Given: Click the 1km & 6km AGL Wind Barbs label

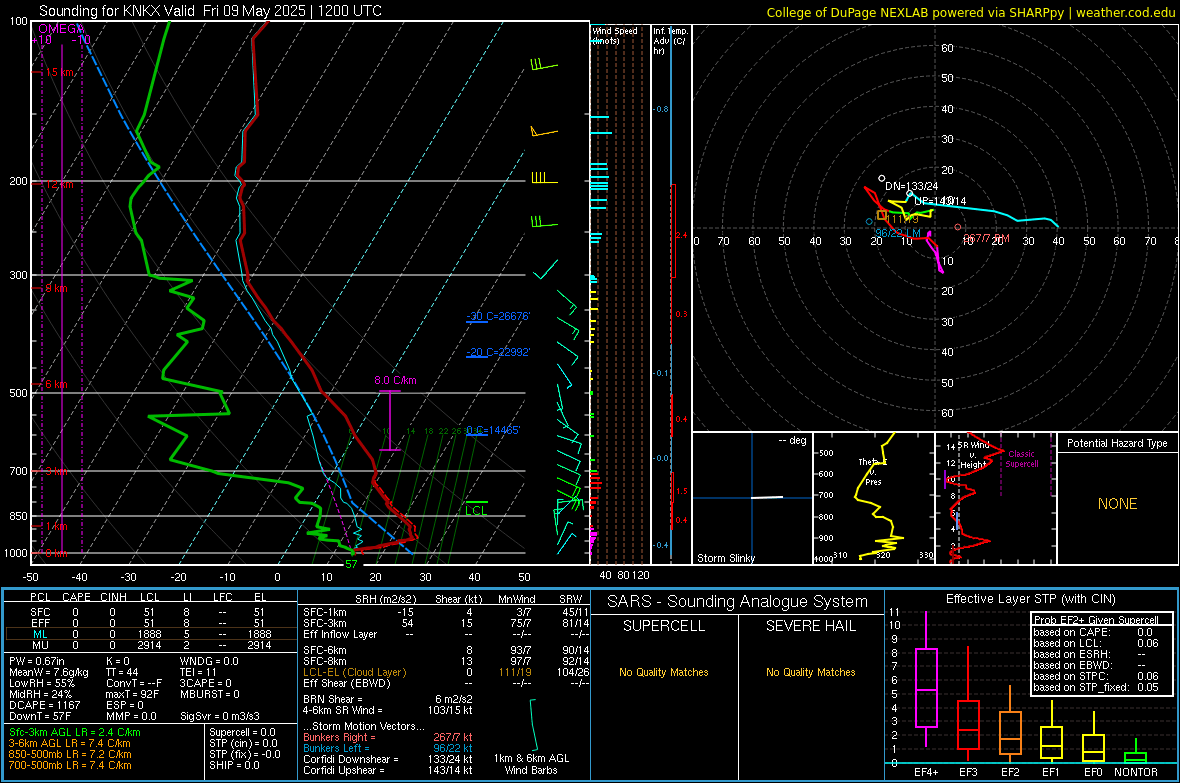Looking at the screenshot, I should (x=531, y=764).
